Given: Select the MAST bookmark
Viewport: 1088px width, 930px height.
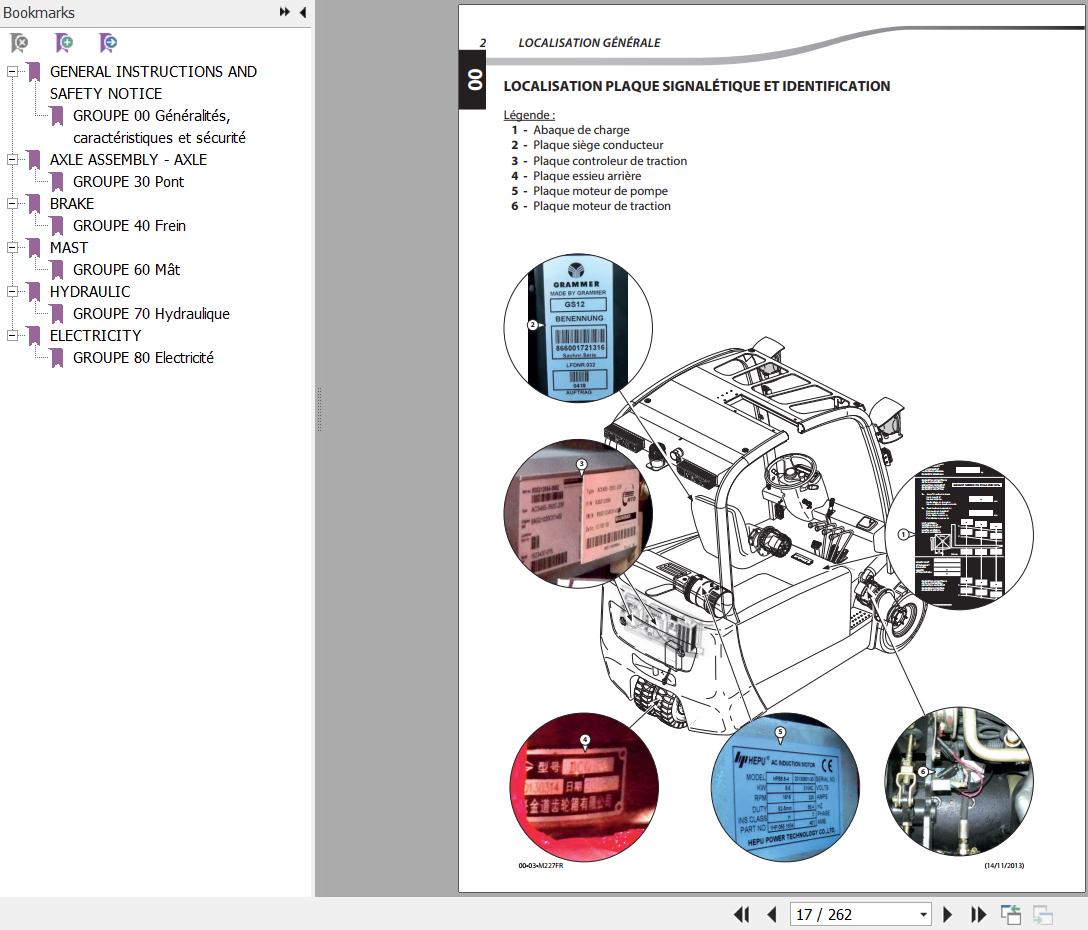Looking at the screenshot, I should (x=69, y=248).
